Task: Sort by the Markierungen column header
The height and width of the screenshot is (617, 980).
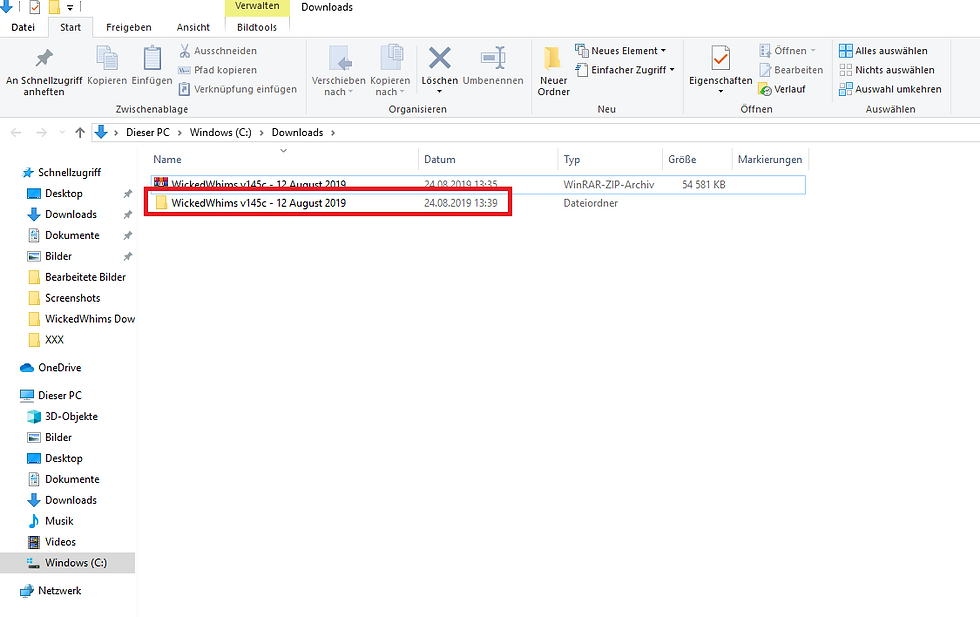Action: [x=770, y=159]
